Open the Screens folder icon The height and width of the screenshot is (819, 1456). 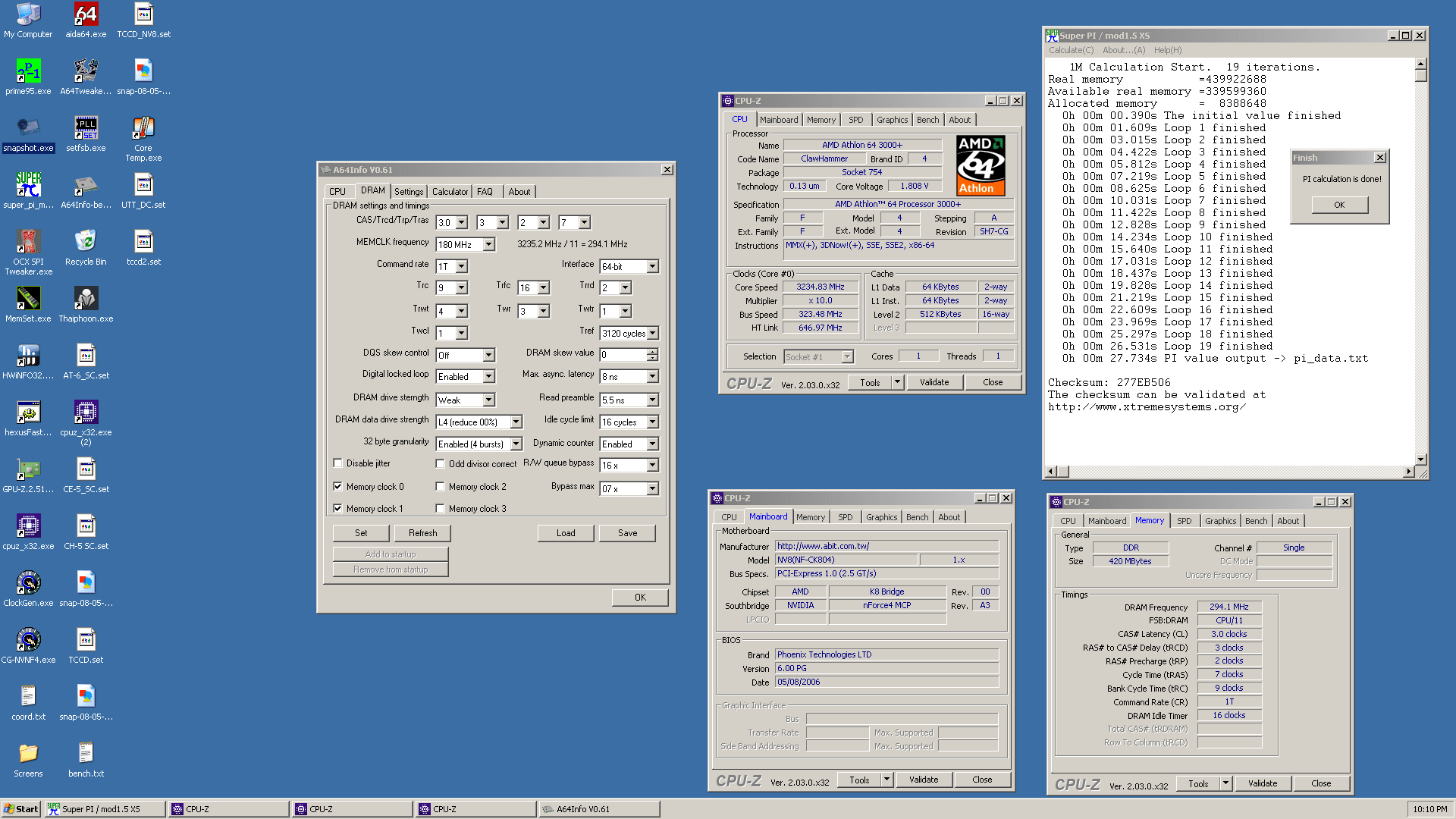28,760
